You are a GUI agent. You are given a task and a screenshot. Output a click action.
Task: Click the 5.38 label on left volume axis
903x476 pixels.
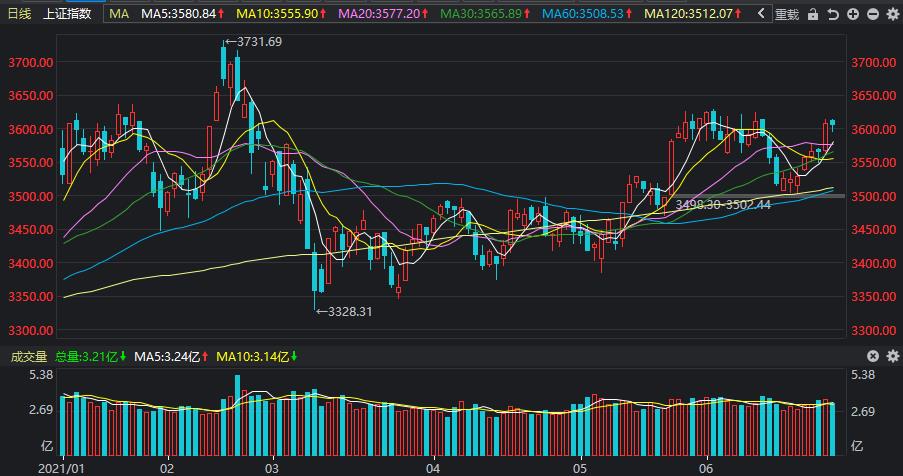[43, 375]
